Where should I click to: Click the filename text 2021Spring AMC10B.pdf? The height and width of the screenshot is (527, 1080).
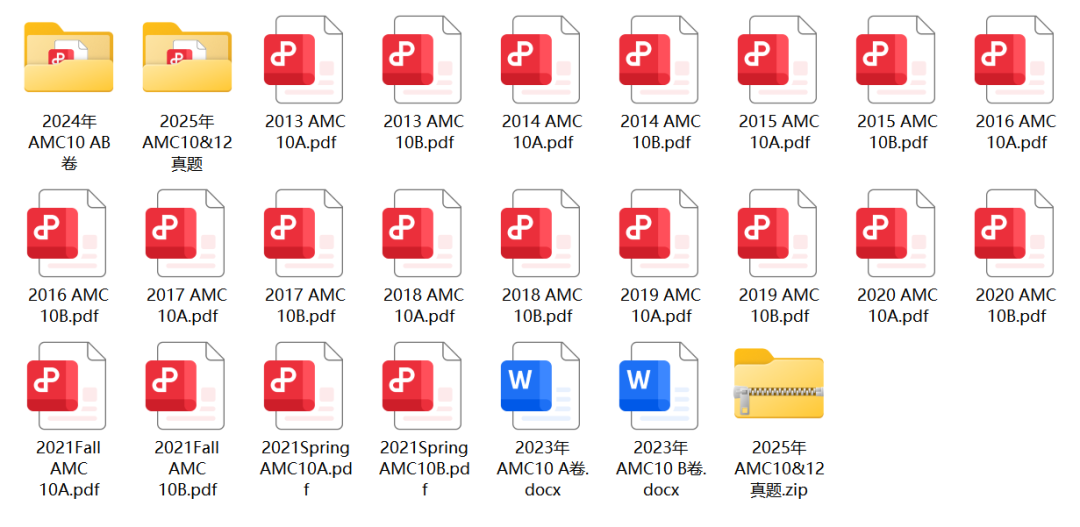coord(424,468)
